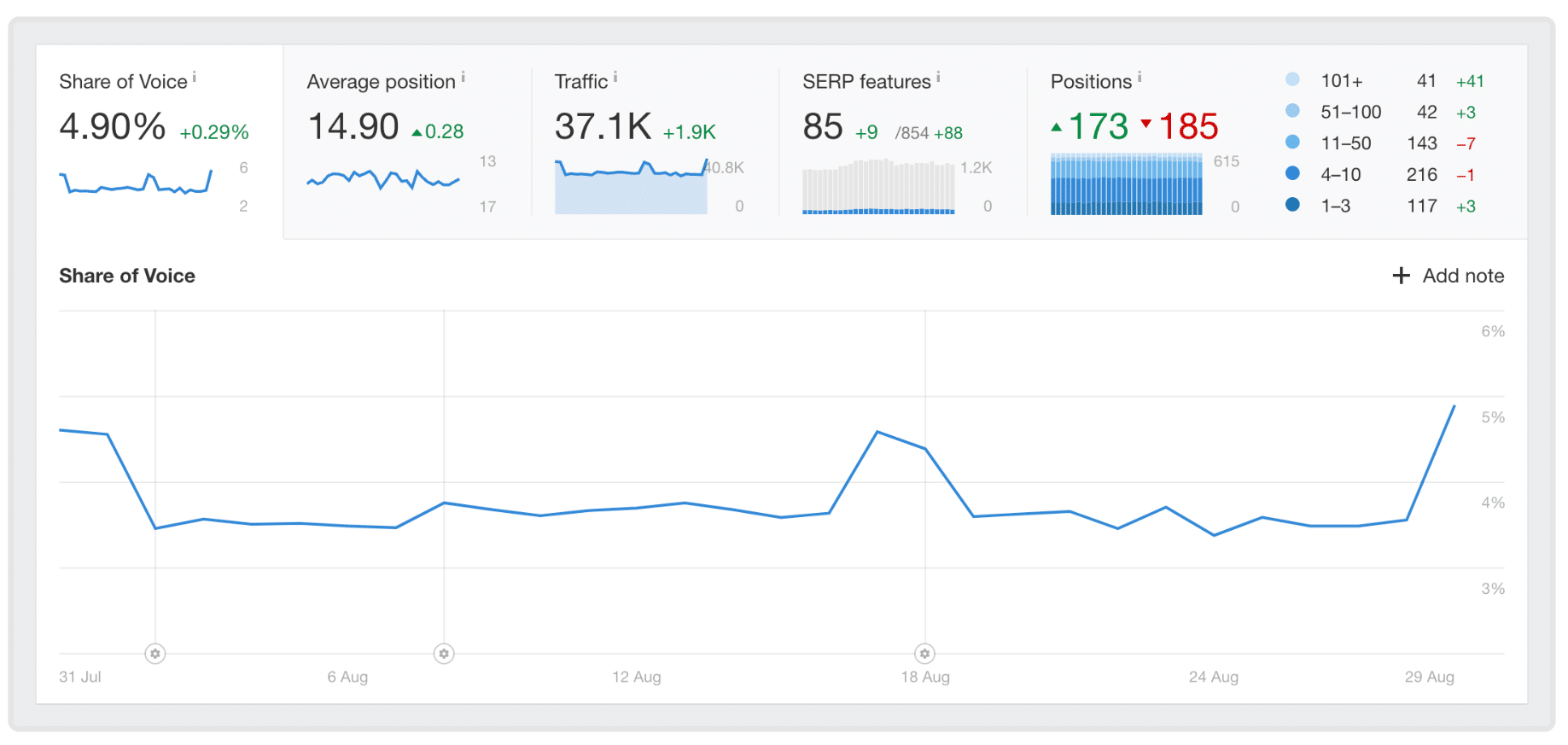This screenshot has height=745, width=1568.
Task: Click the Share of Voice info icon
Action: [195, 77]
